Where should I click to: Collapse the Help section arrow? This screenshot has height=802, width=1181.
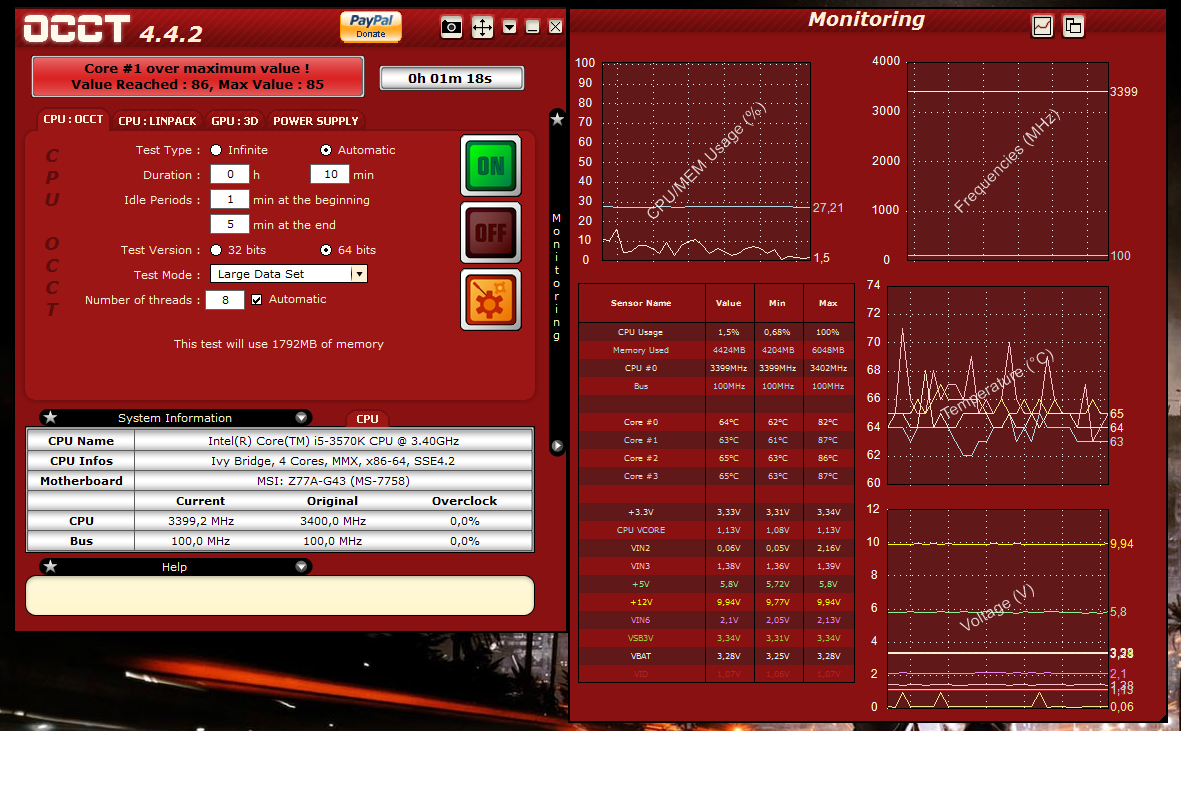[x=301, y=566]
